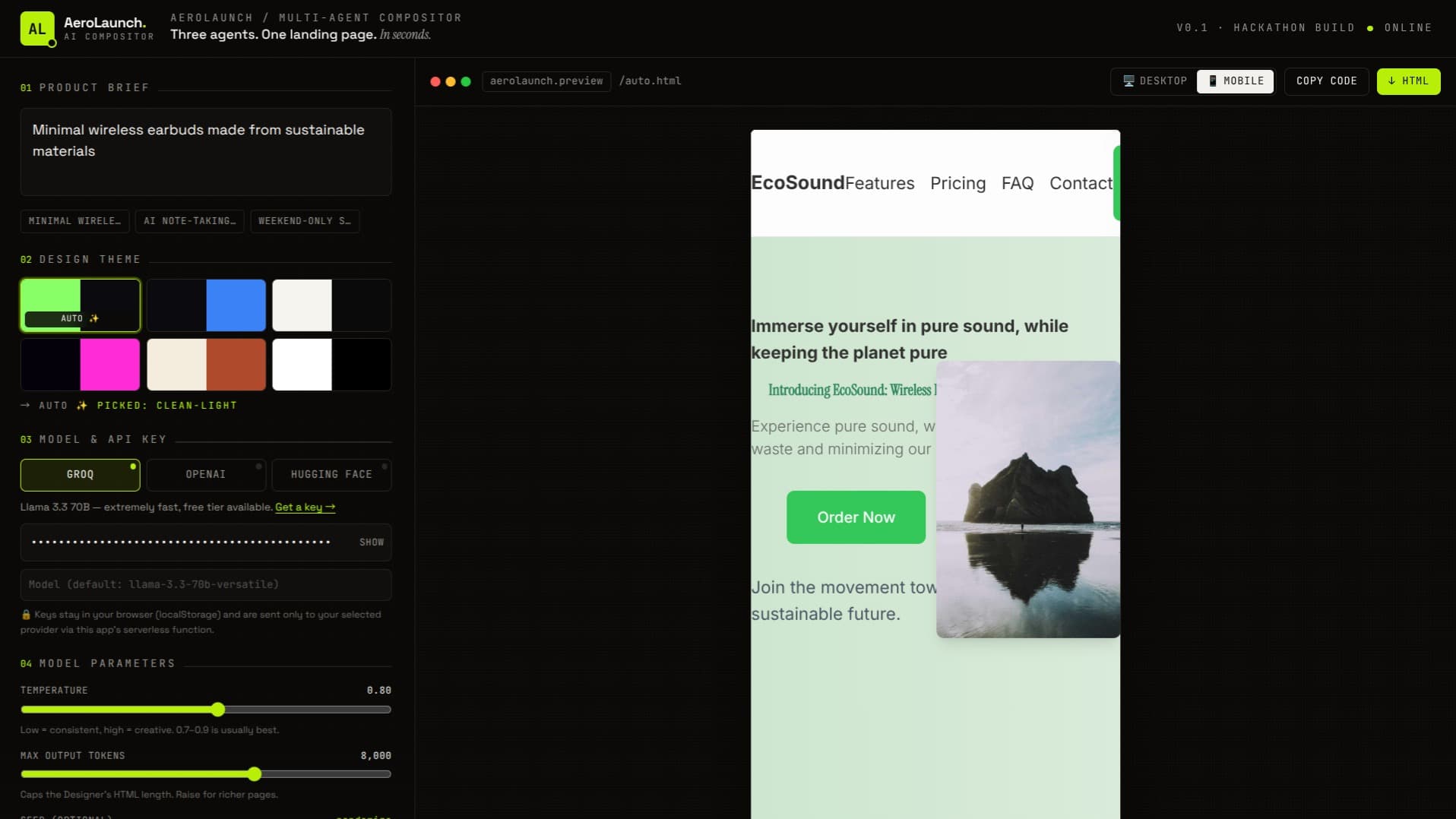Switch preview to Mobile view

tap(1236, 81)
